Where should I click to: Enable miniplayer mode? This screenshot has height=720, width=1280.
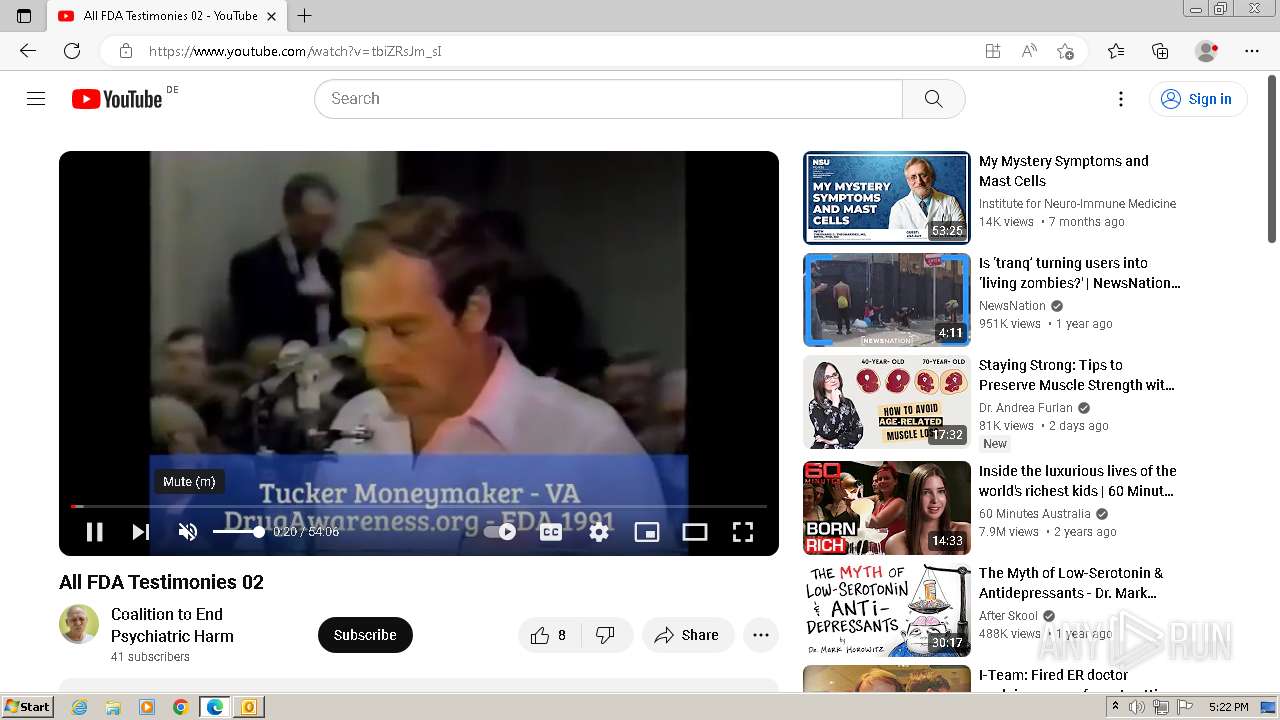(647, 532)
